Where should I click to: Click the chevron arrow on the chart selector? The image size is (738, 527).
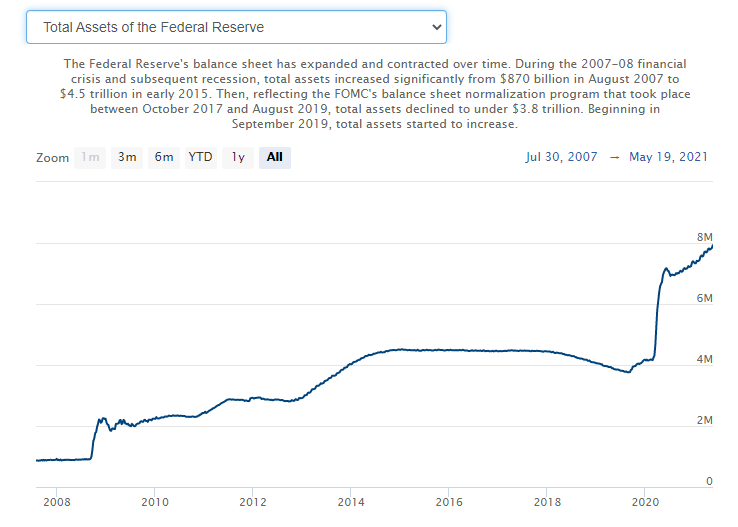coord(435,27)
